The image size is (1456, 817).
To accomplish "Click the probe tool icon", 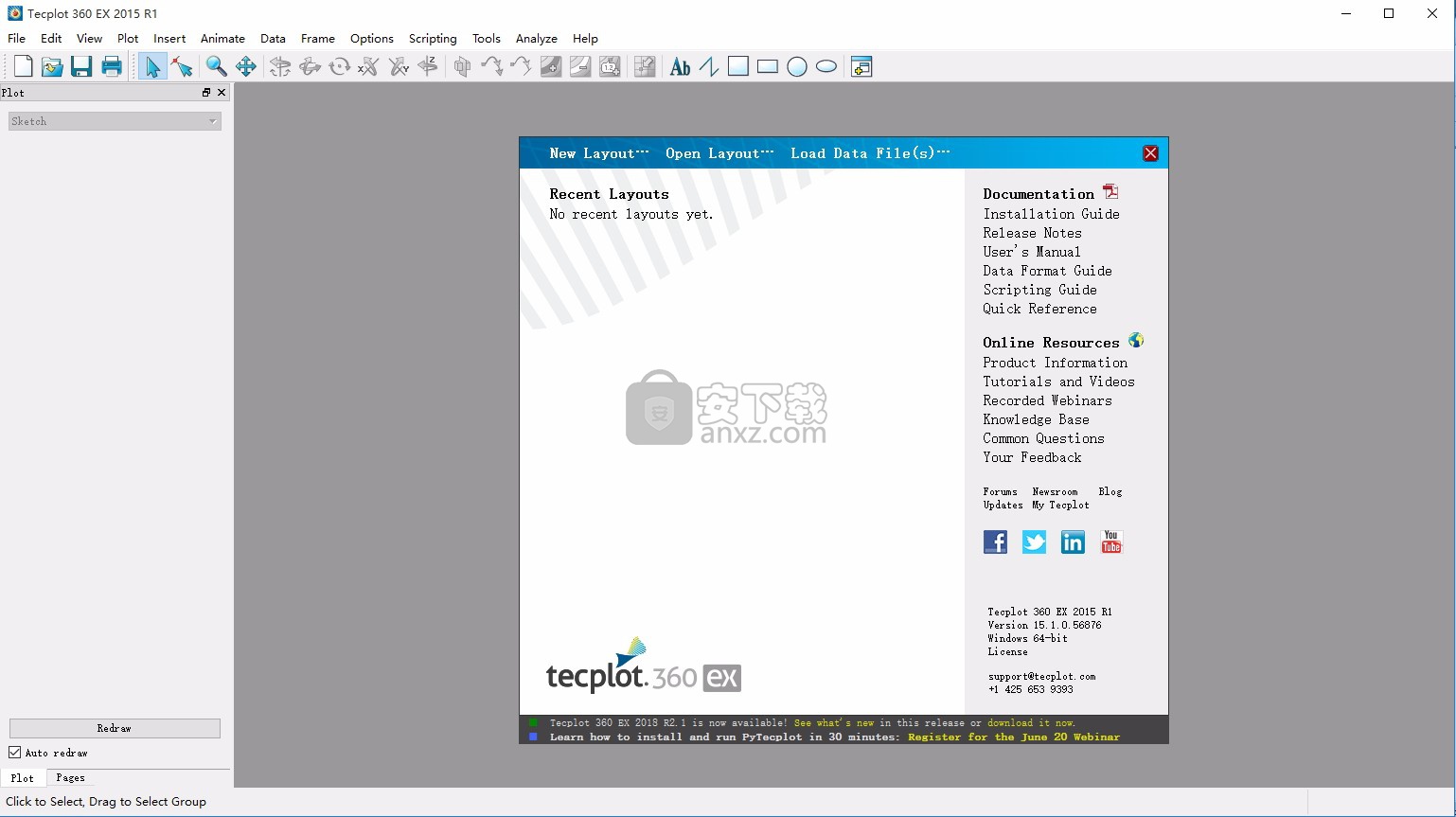I will pyautogui.click(x=645, y=66).
